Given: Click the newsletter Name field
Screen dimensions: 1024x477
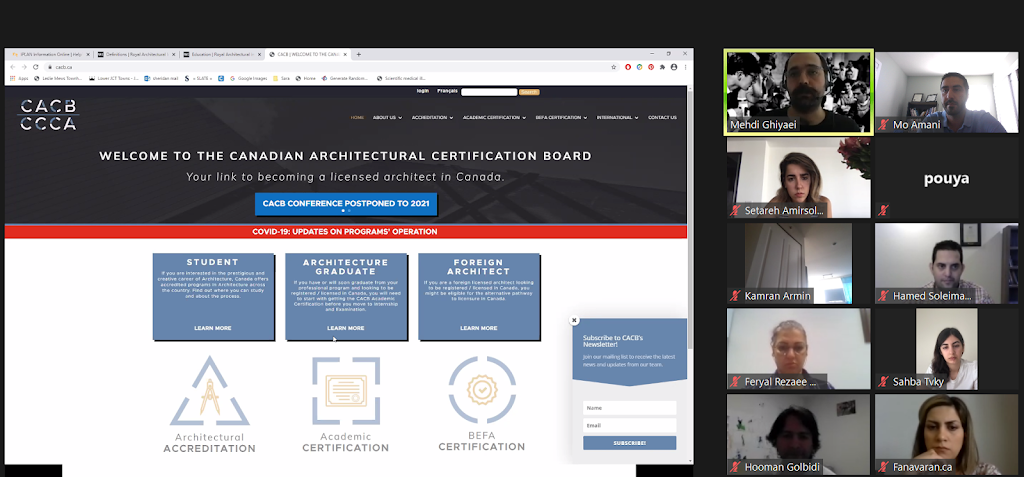Looking at the screenshot, I should (x=630, y=408).
